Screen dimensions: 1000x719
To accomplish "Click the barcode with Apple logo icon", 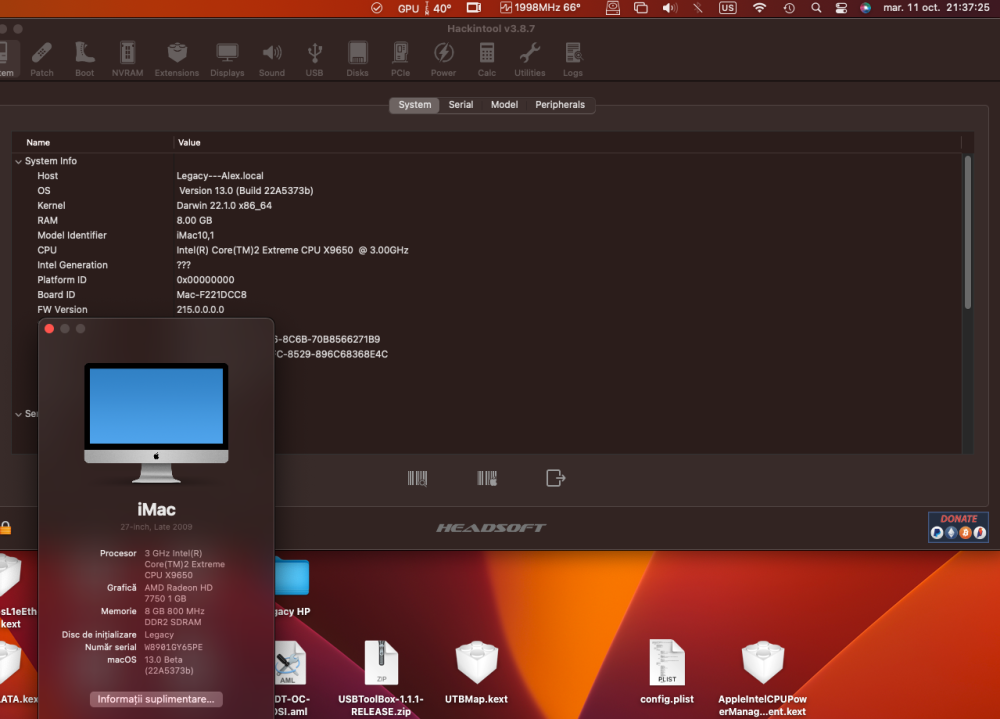I will (487, 478).
